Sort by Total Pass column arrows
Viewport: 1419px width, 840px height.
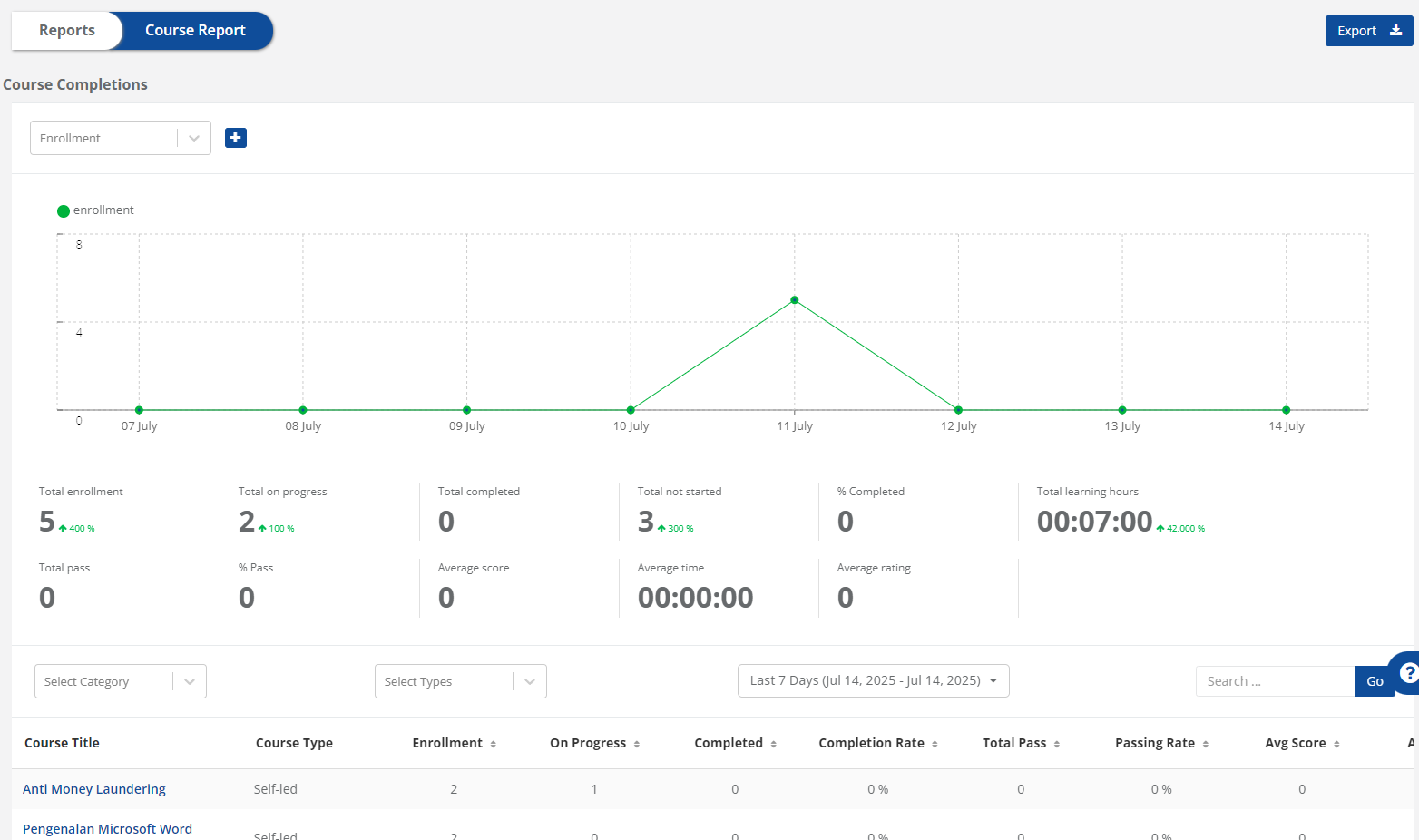point(1057,744)
